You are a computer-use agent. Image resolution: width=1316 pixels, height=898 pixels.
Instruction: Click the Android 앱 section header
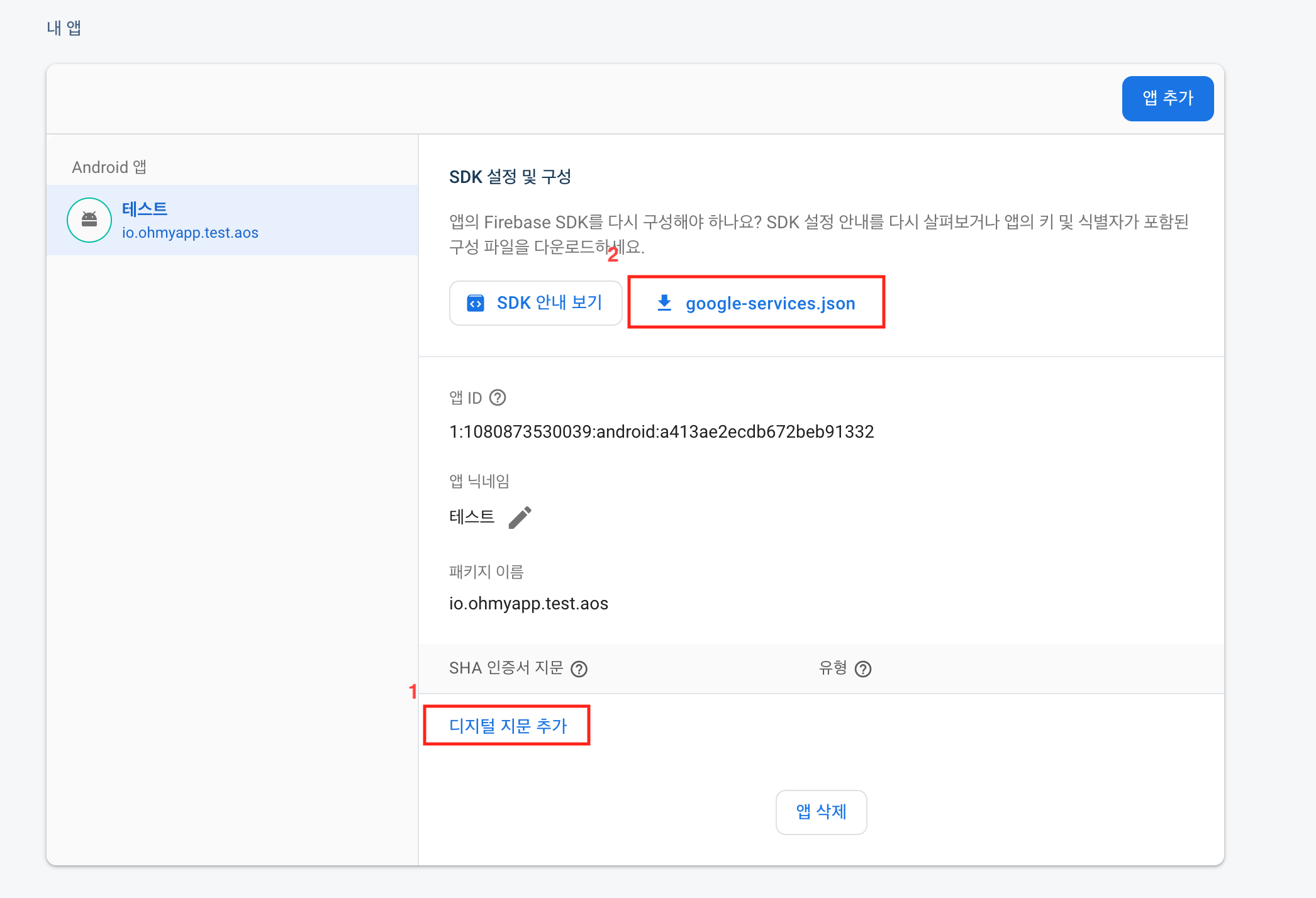click(109, 167)
